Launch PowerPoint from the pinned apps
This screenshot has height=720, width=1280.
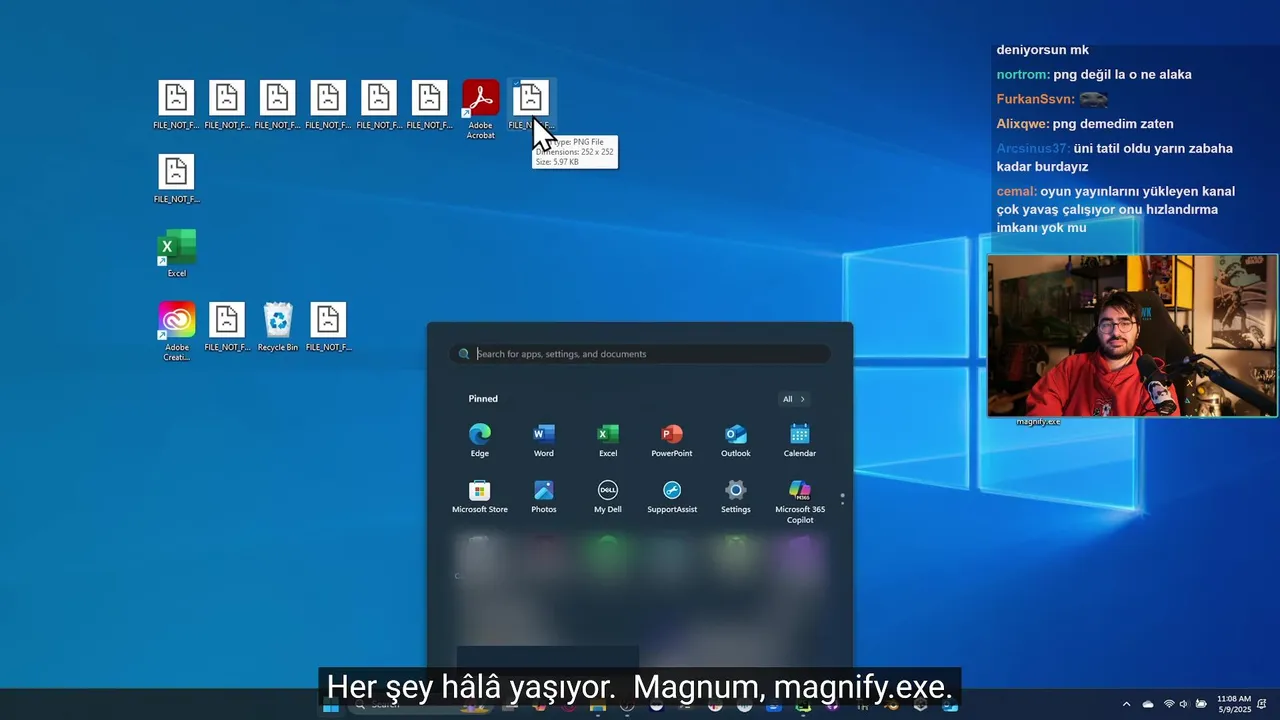tap(672, 440)
